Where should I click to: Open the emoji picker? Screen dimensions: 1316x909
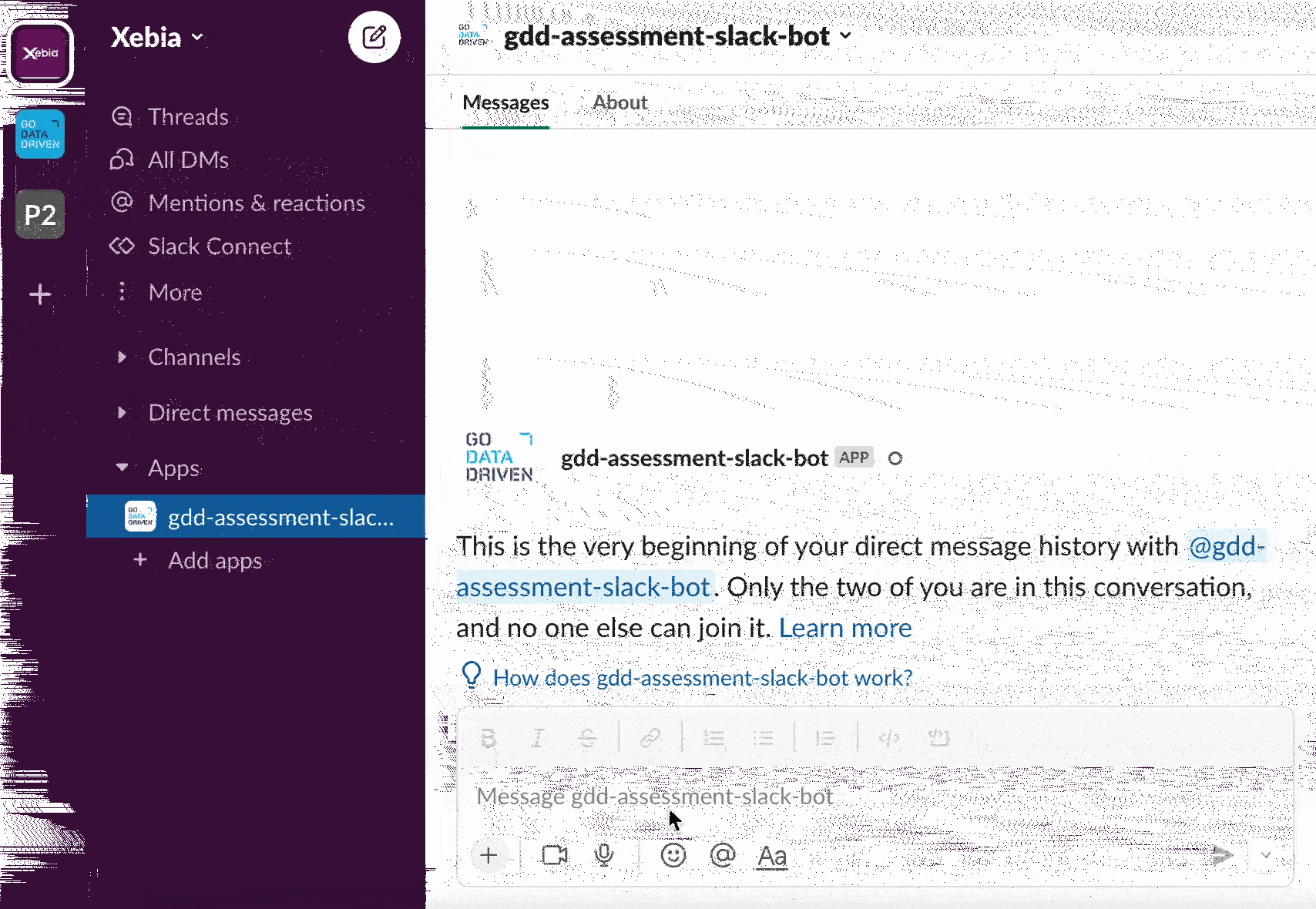(673, 855)
